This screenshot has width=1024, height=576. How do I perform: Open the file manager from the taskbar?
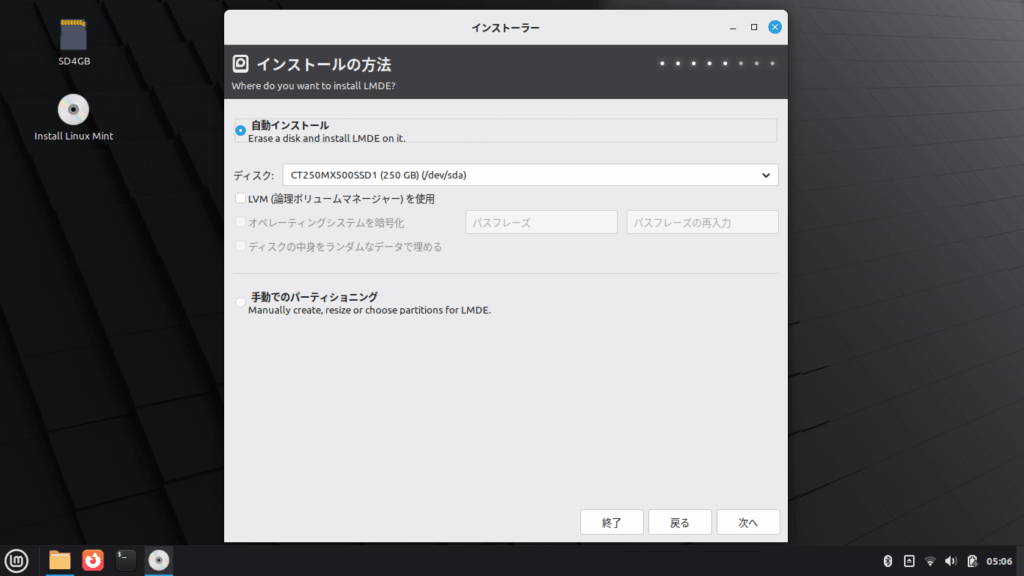(60, 560)
